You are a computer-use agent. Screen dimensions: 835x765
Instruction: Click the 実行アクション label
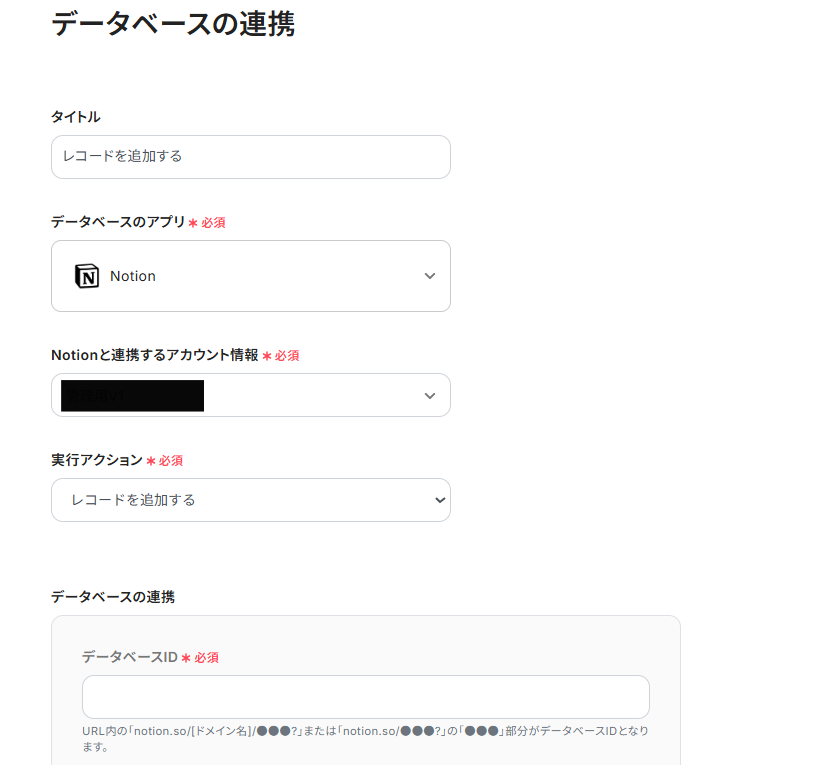(x=97, y=460)
